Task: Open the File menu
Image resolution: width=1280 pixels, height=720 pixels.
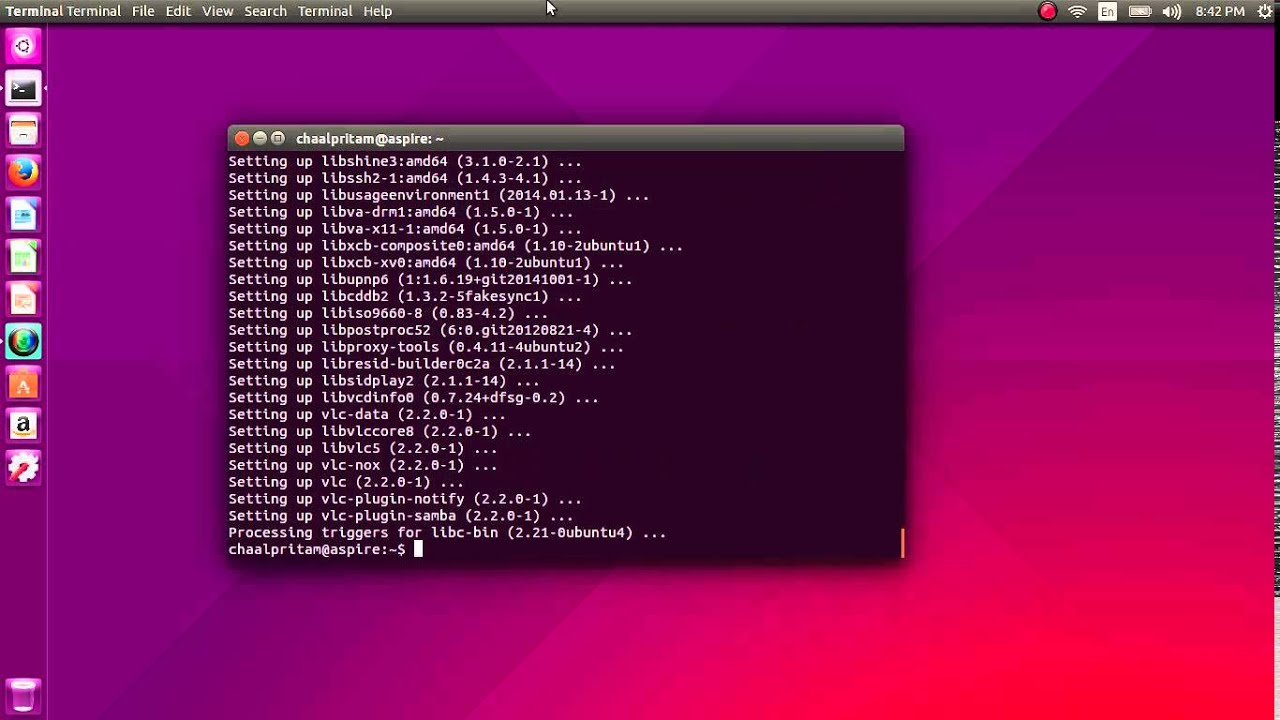Action: coord(143,11)
